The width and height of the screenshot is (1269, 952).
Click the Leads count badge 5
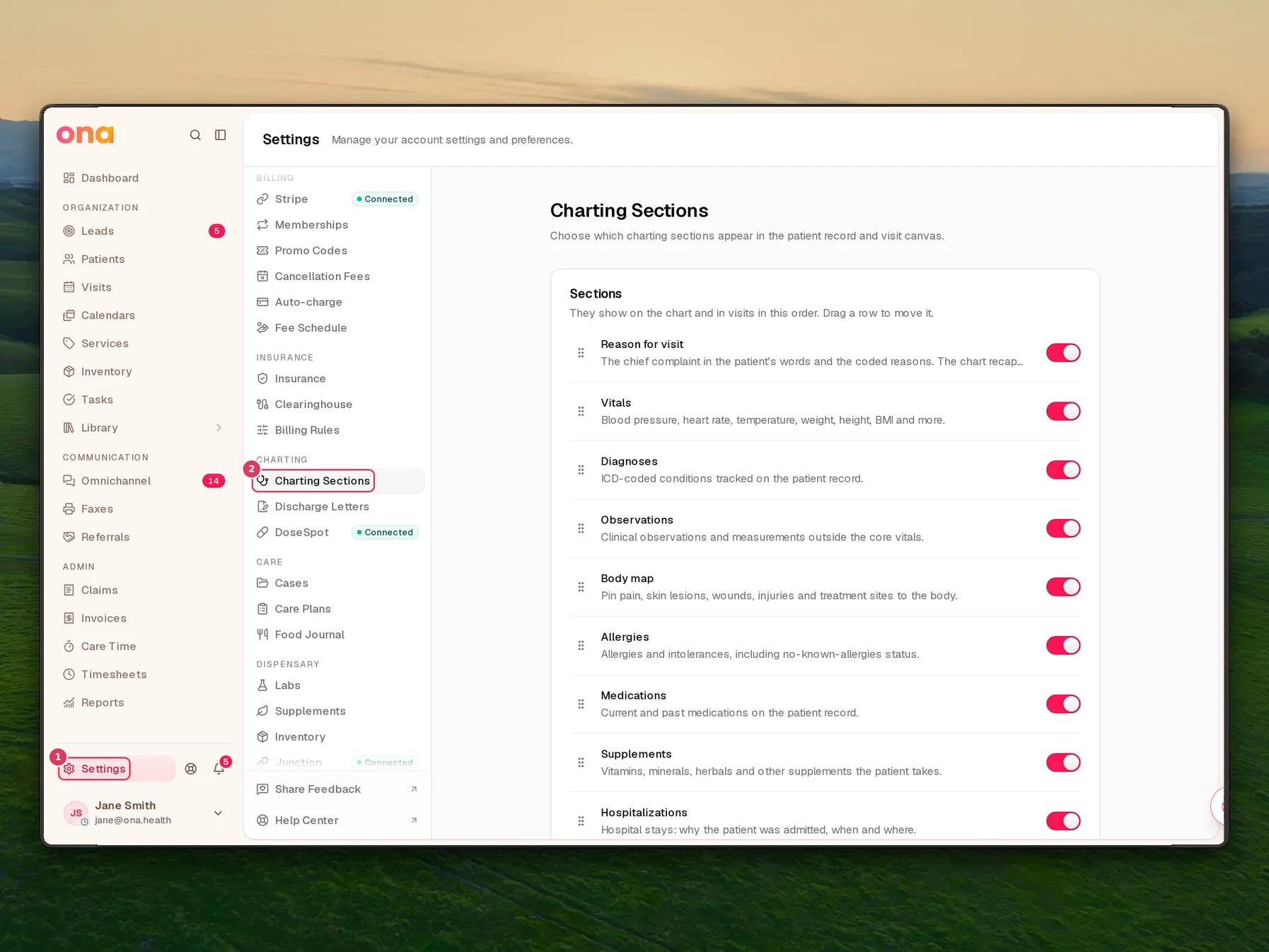coord(217,231)
